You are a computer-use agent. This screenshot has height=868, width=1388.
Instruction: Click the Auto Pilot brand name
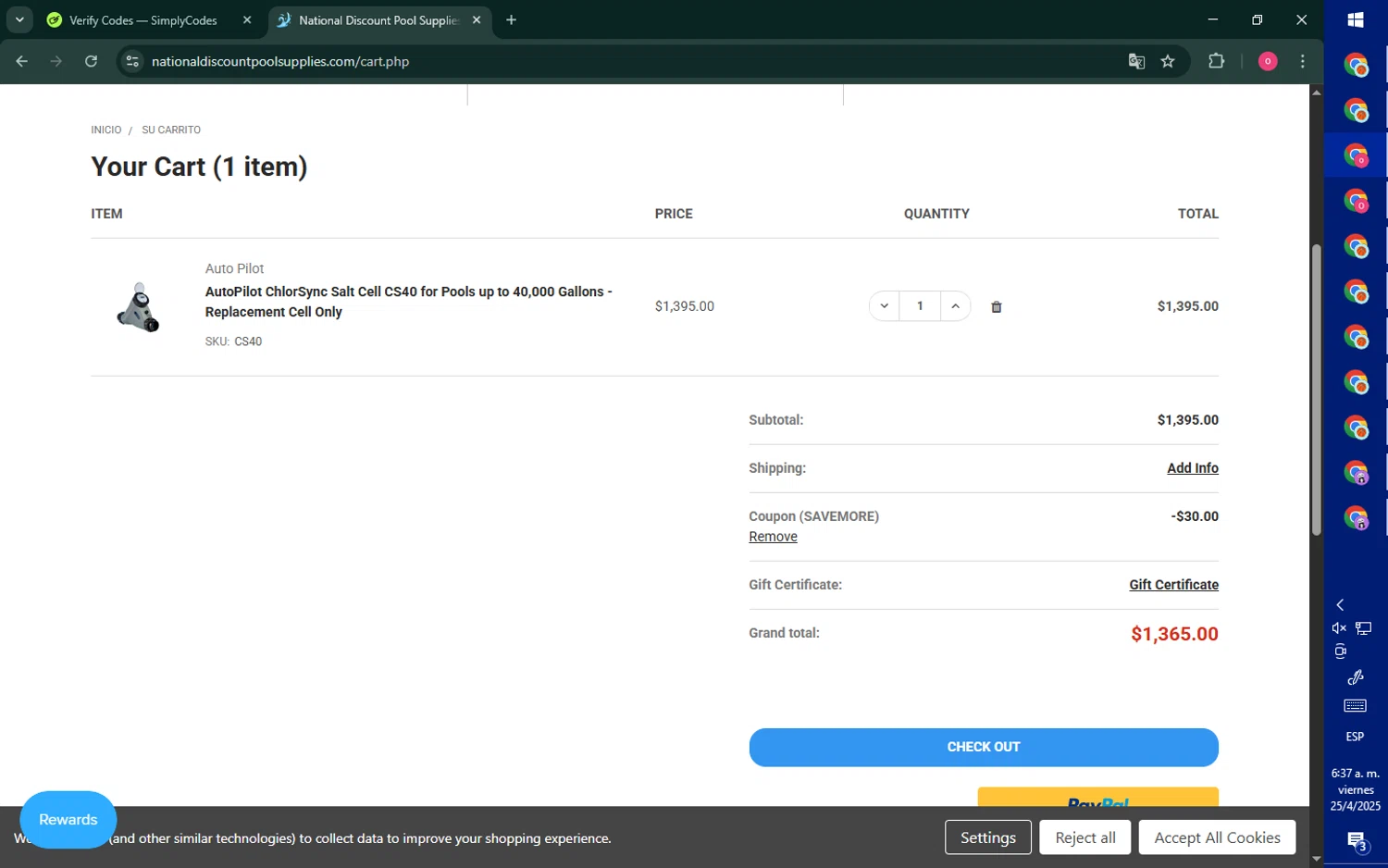coord(234,268)
